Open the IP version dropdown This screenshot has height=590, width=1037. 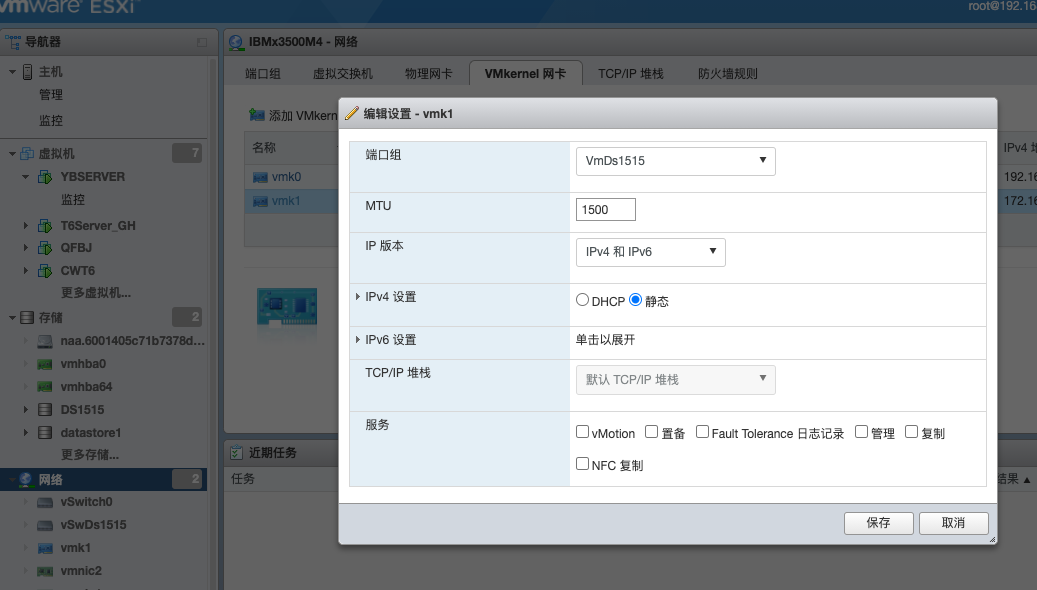[650, 252]
